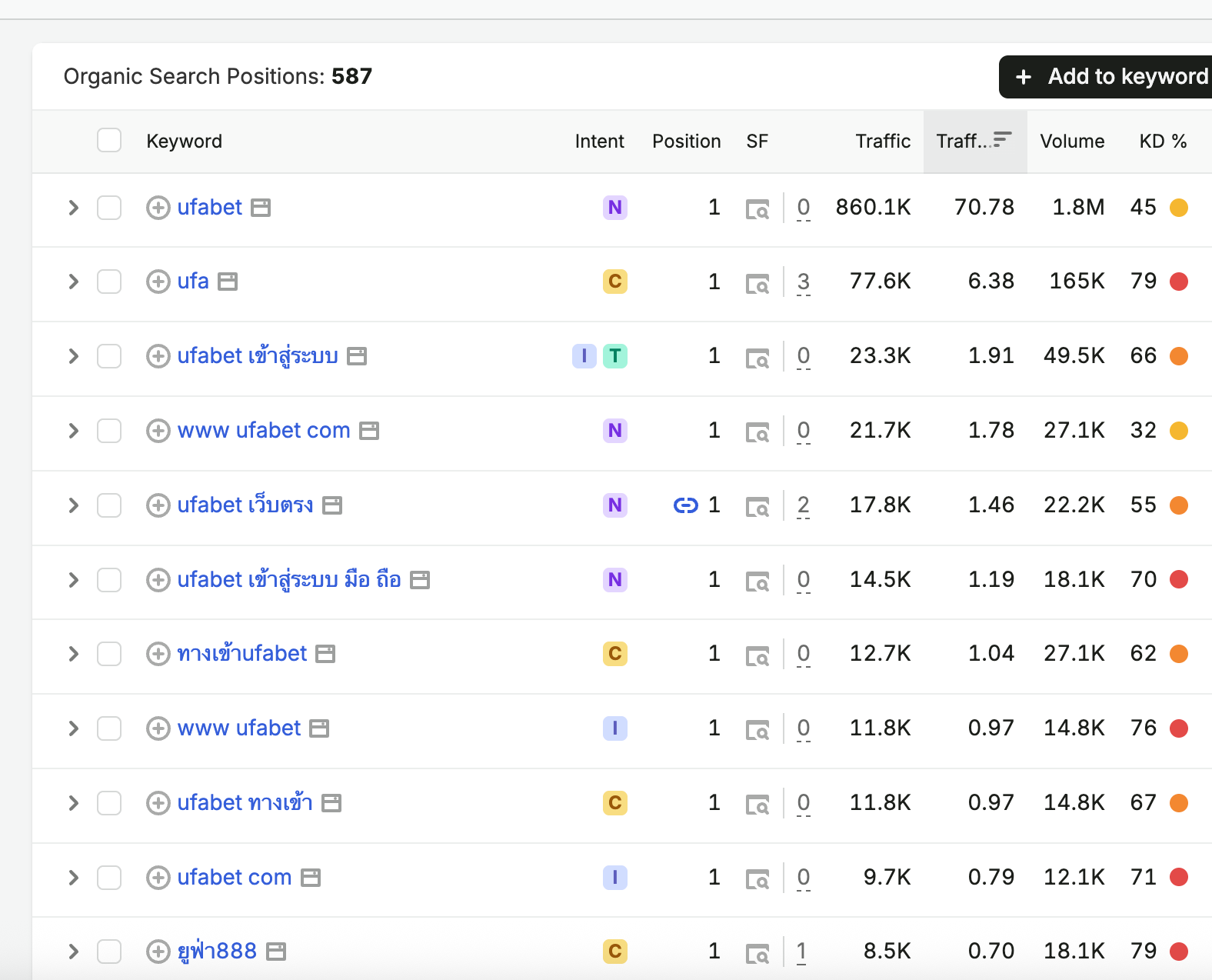Click the link icon in ufabet เว็บตรง row

tap(686, 505)
